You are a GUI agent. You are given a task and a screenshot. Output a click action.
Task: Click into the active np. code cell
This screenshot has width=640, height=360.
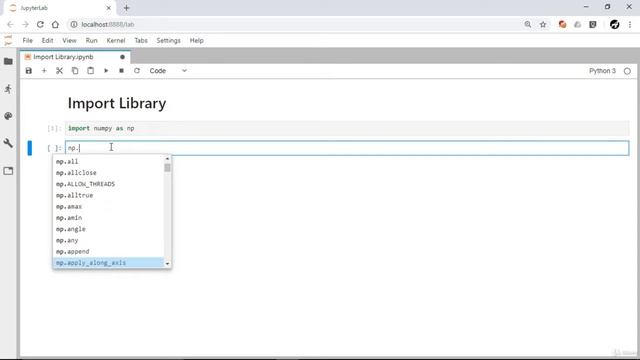pyautogui.click(x=347, y=148)
